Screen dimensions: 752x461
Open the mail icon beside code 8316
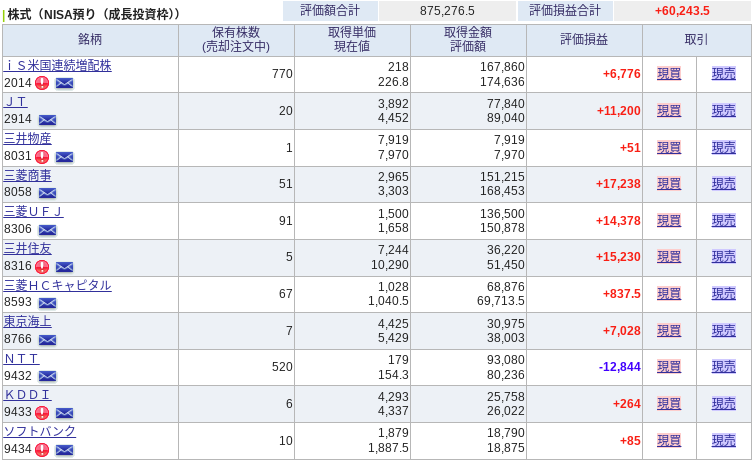(64, 267)
